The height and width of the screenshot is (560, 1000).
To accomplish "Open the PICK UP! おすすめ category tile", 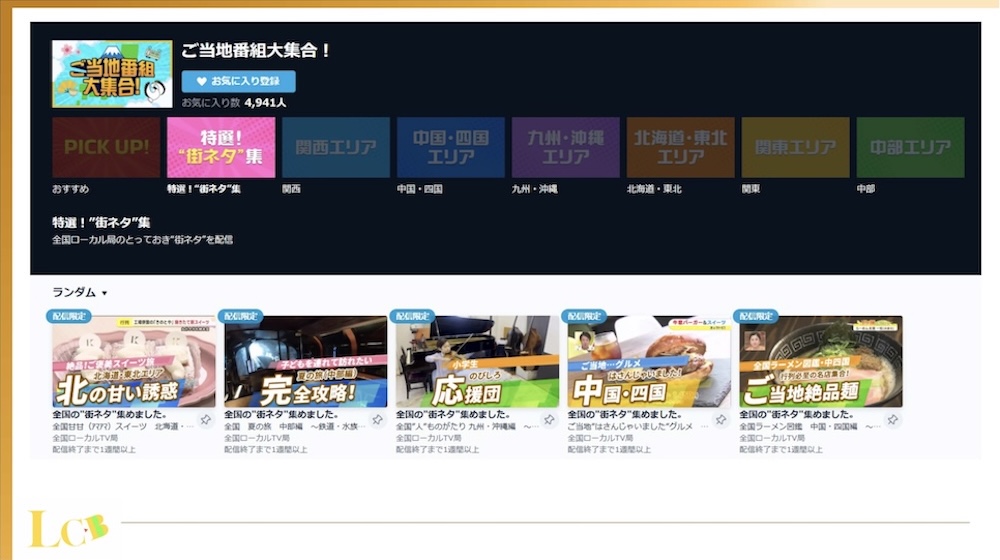I will 106,148.
